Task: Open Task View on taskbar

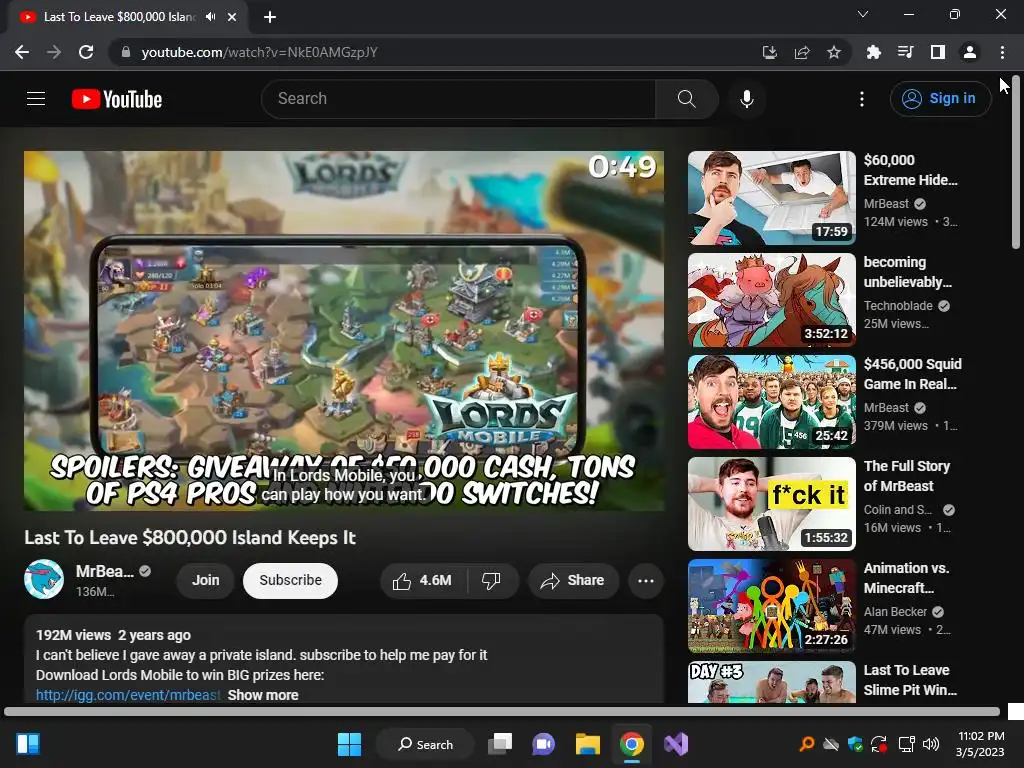Action: tap(500, 744)
